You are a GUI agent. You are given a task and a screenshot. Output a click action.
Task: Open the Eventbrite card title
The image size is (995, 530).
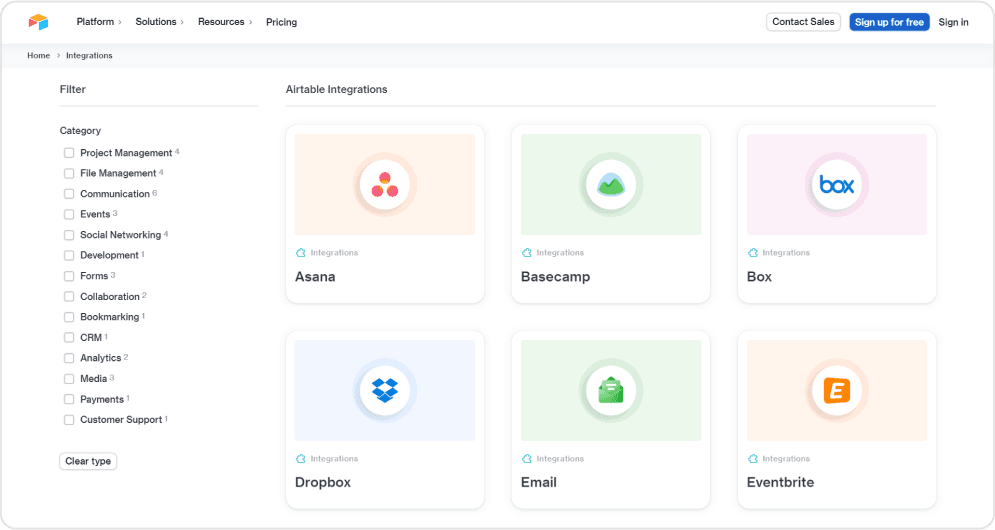click(780, 482)
